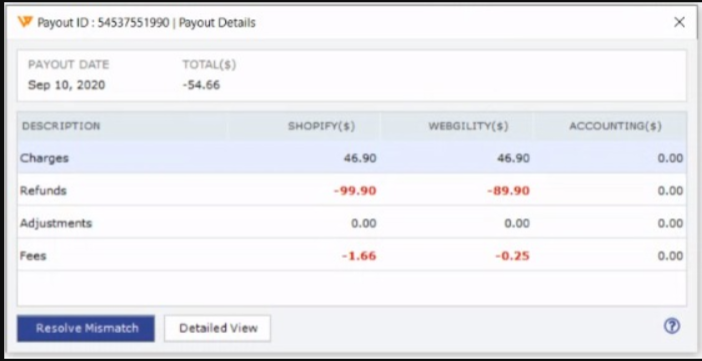Click the Resolve Mismatch button

(x=86, y=328)
